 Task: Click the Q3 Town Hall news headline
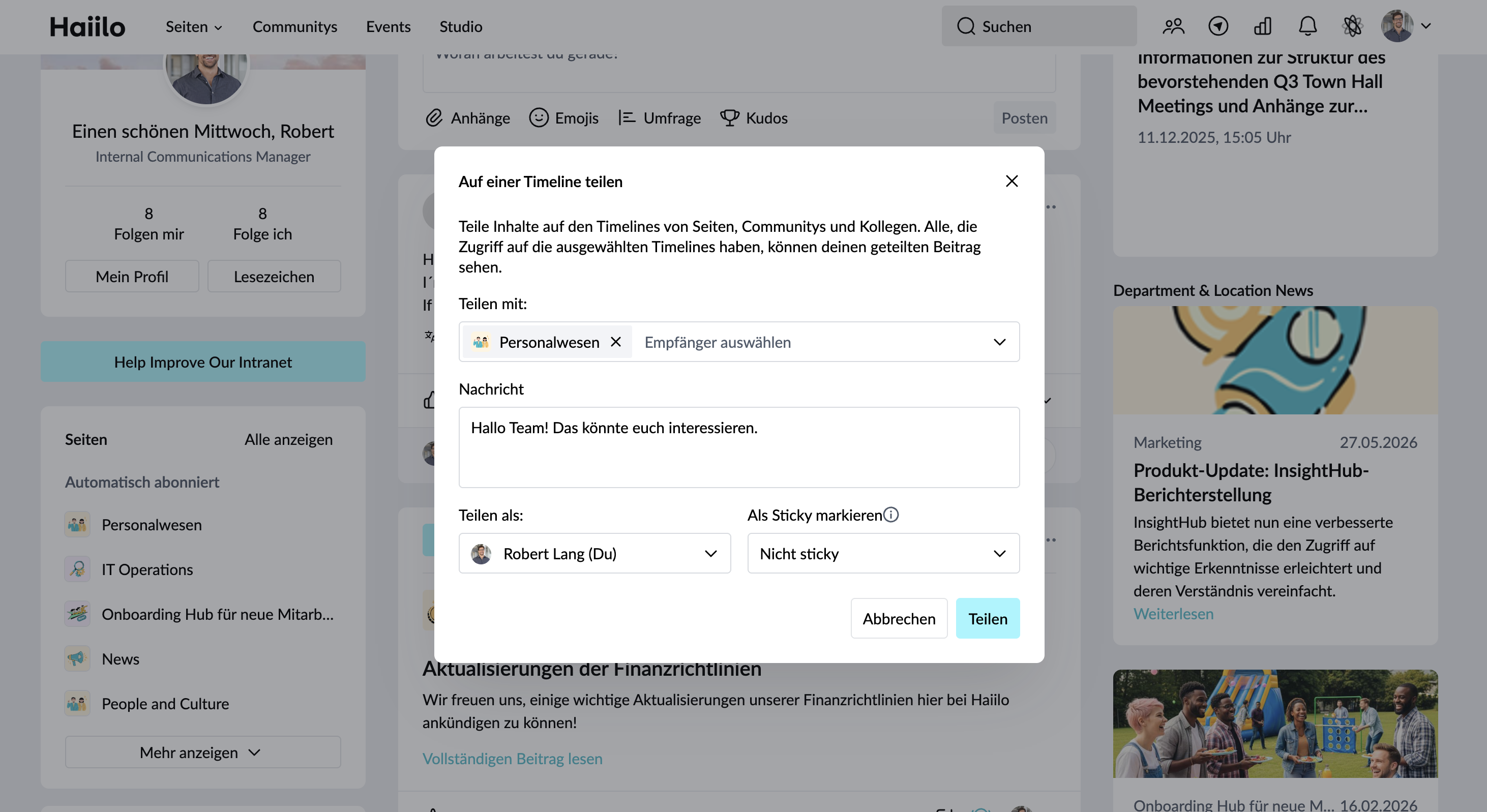click(x=1261, y=82)
